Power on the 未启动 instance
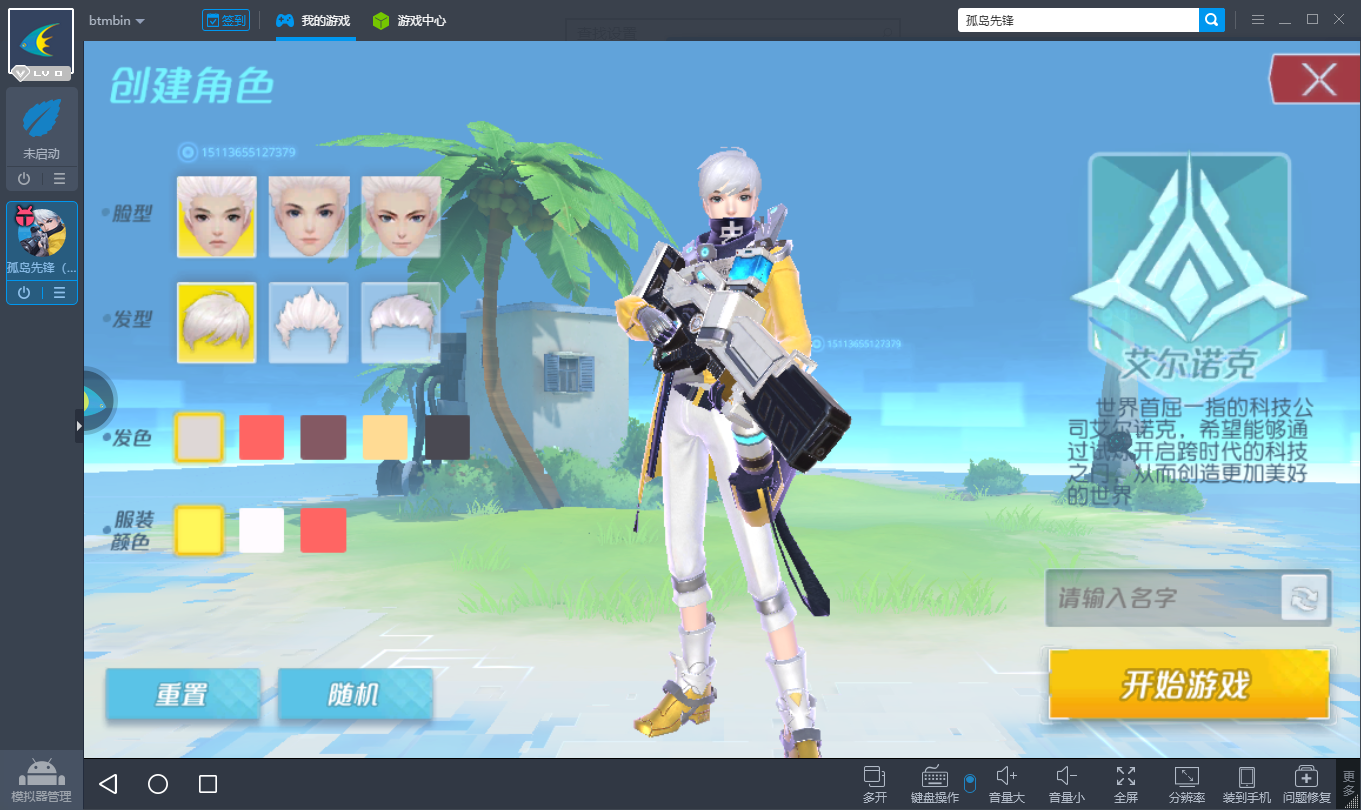 click(x=24, y=179)
